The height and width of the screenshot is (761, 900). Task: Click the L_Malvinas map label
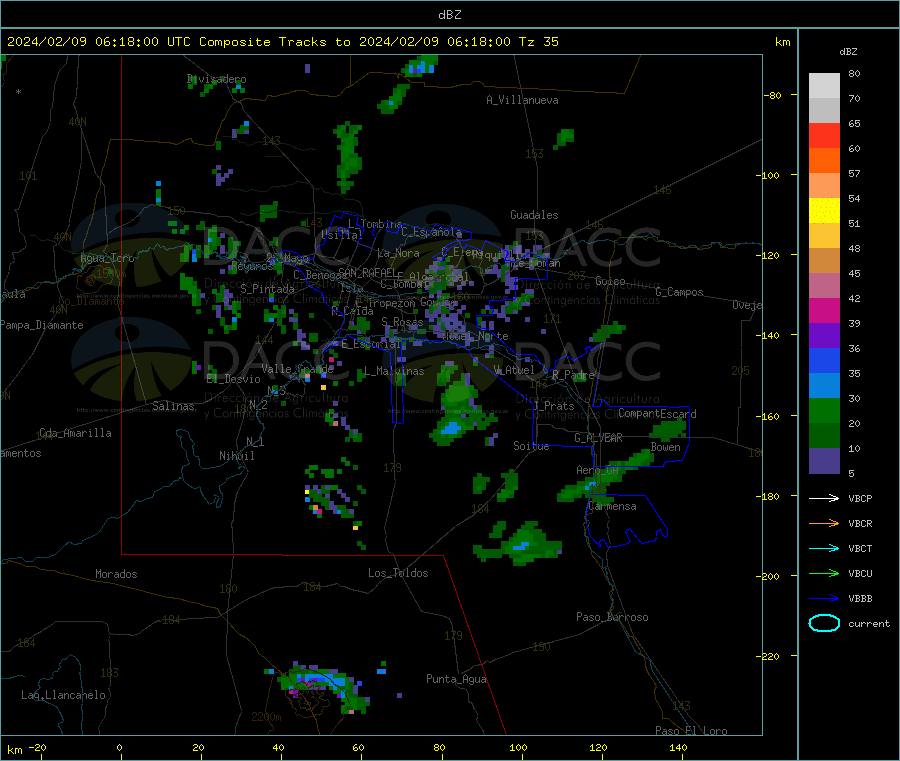coord(394,371)
